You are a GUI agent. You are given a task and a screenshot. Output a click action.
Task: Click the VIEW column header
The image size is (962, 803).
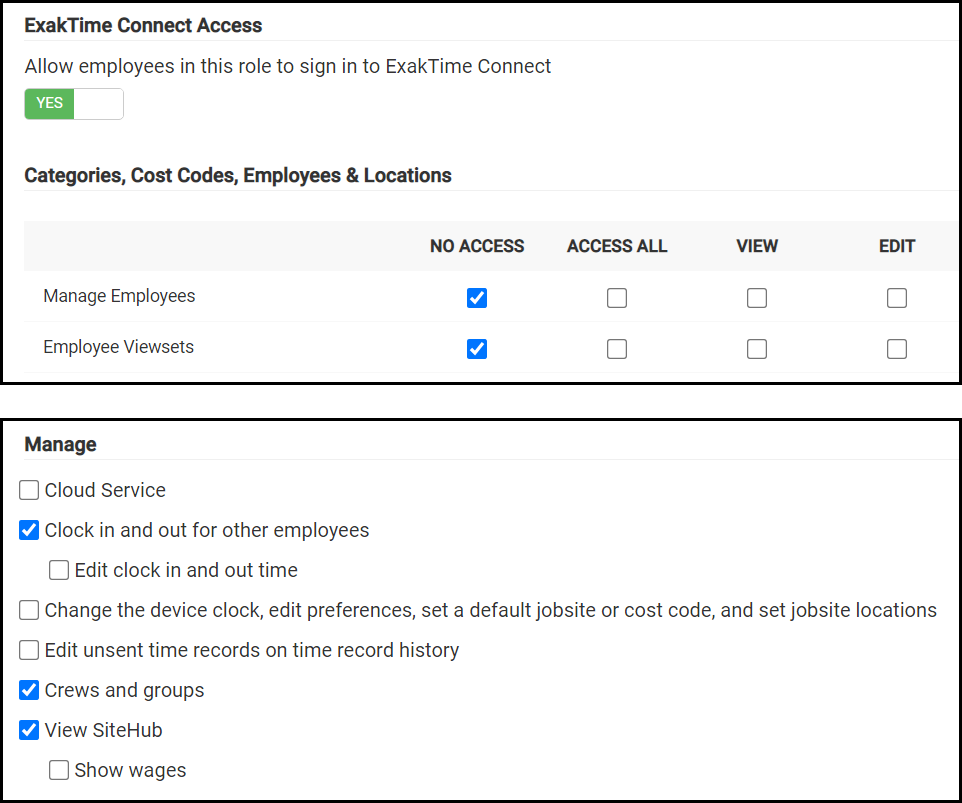click(x=756, y=246)
